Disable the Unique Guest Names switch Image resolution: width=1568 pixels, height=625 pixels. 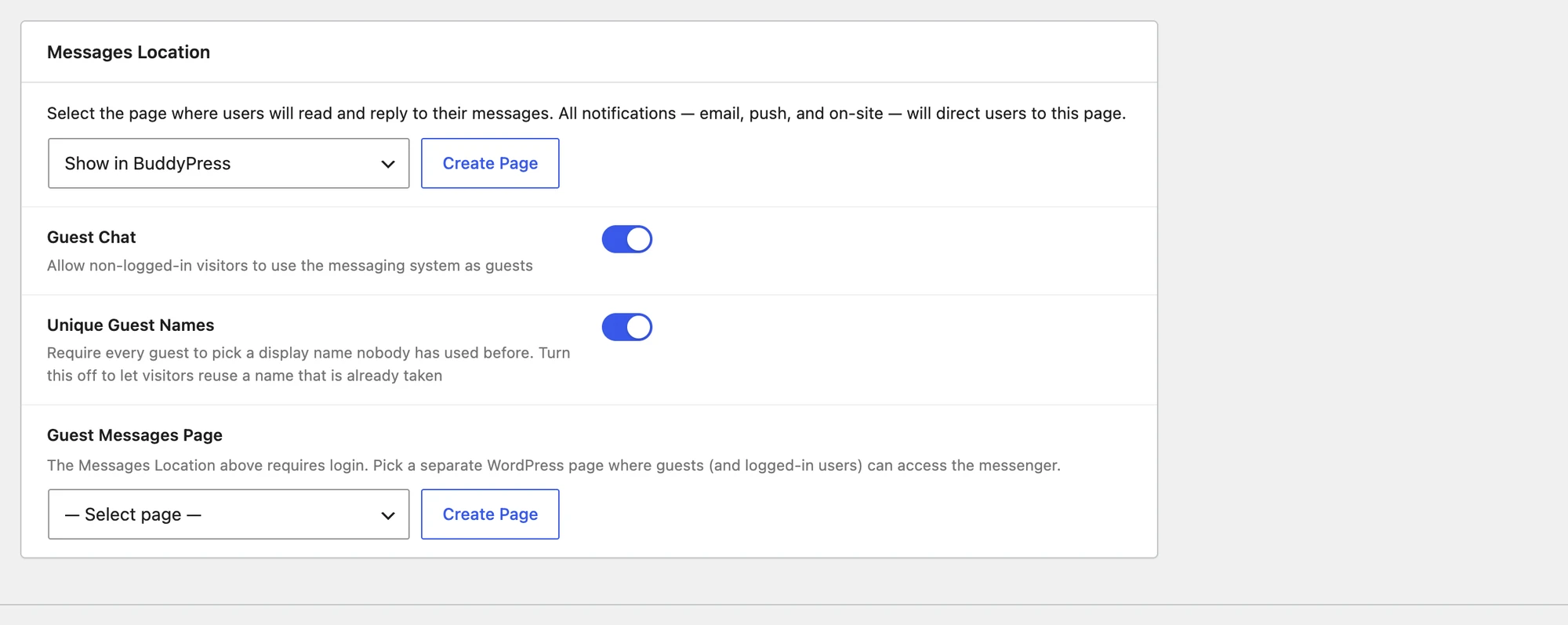coord(626,327)
